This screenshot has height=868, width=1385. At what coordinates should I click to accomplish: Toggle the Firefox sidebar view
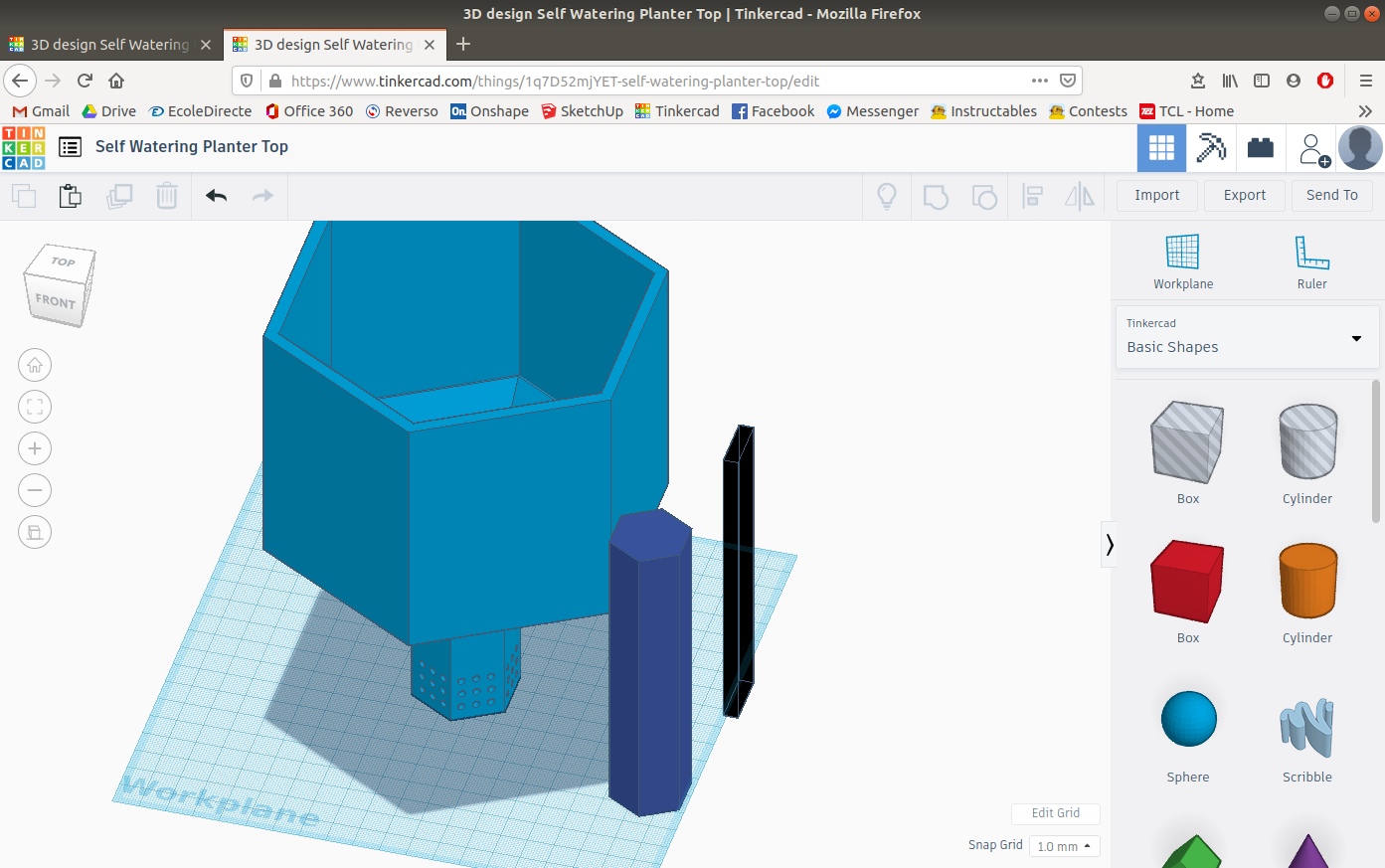(1262, 81)
